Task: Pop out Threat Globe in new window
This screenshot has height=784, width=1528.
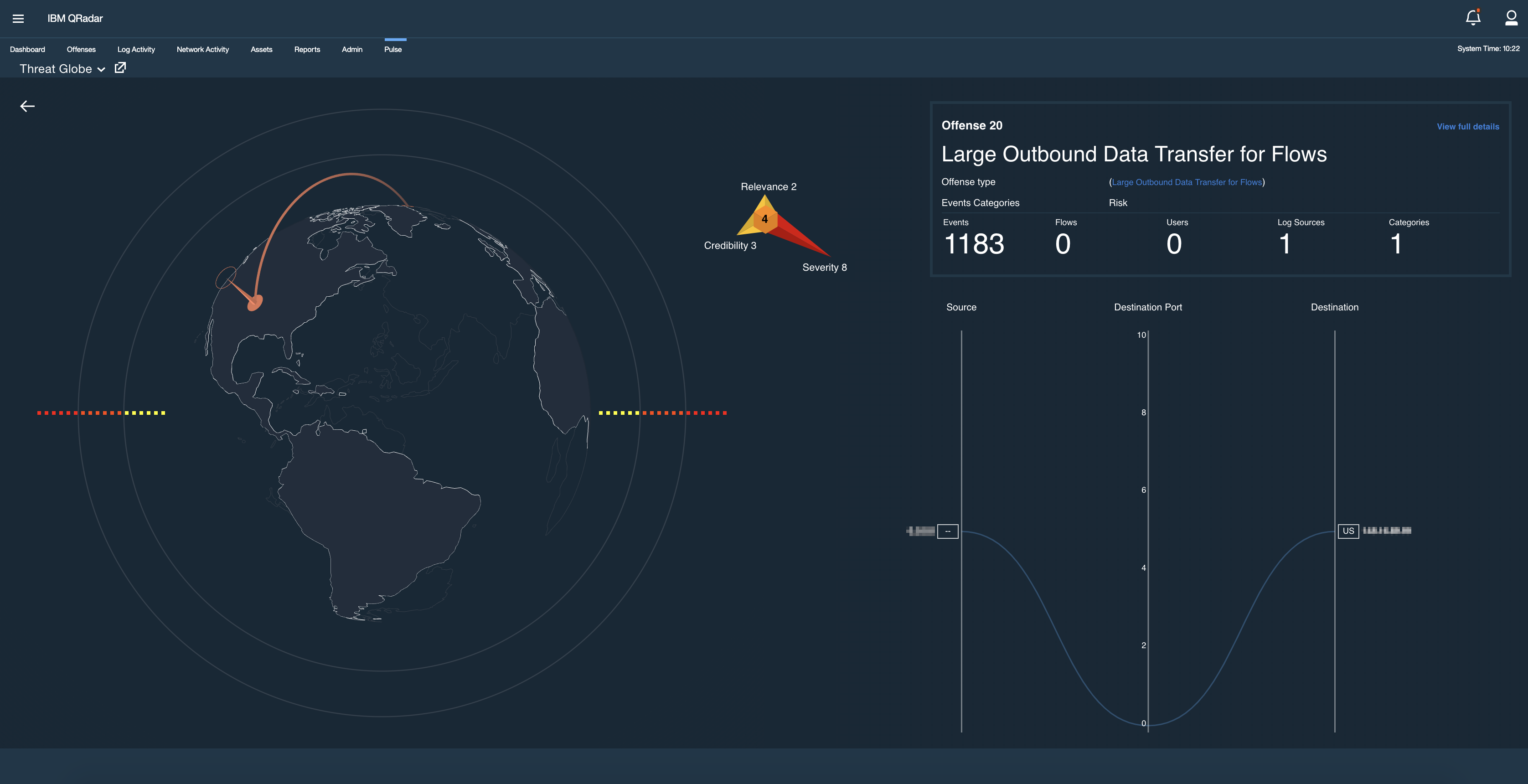Action: tap(120, 67)
